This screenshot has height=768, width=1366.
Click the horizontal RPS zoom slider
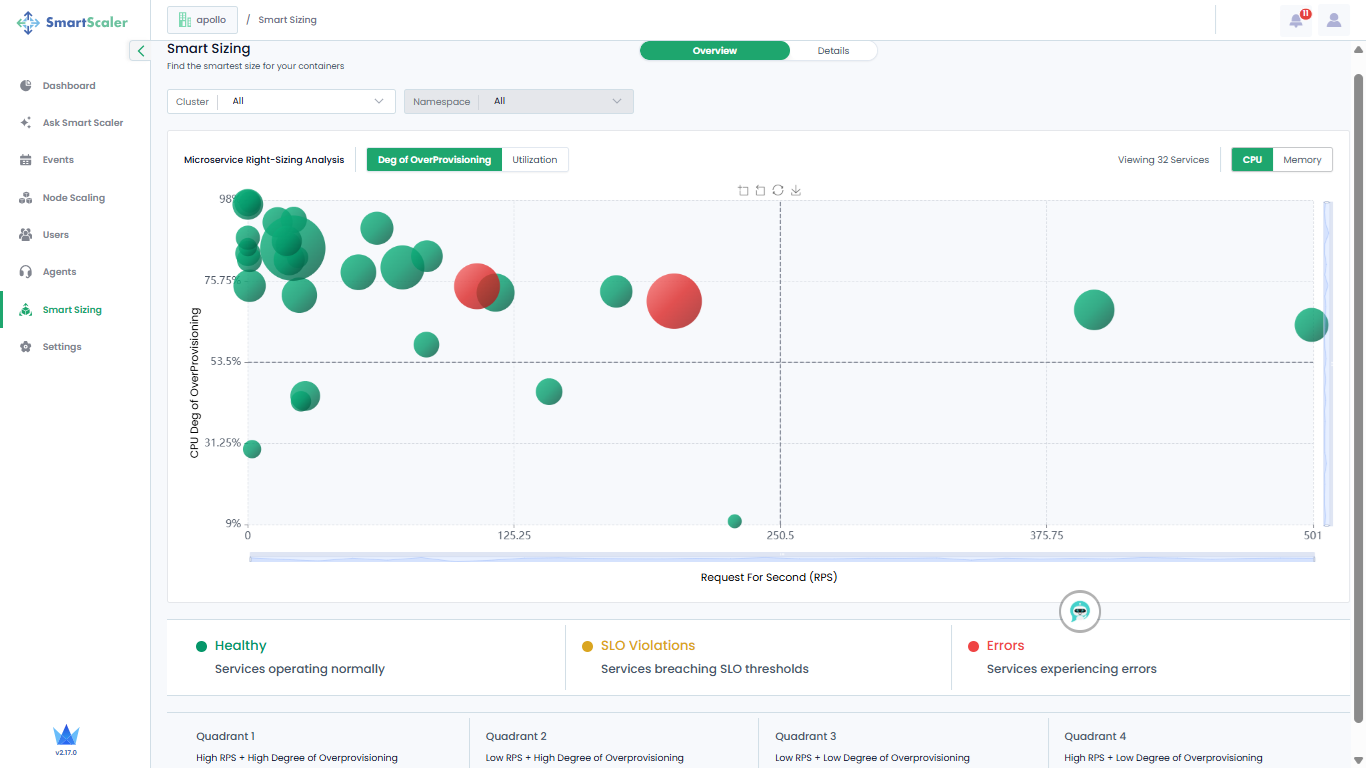click(x=781, y=557)
